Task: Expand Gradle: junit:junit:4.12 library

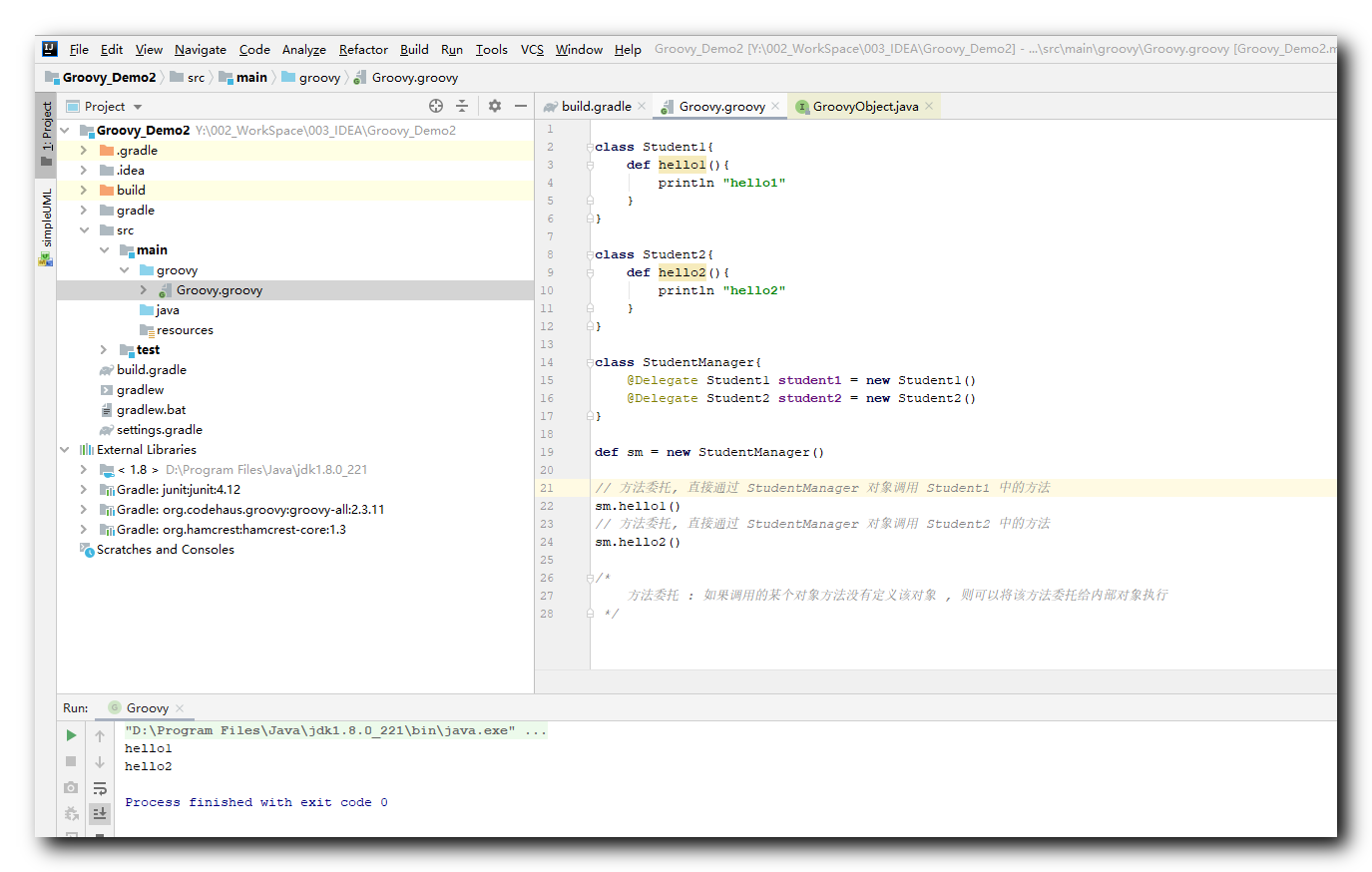Action: tap(84, 490)
